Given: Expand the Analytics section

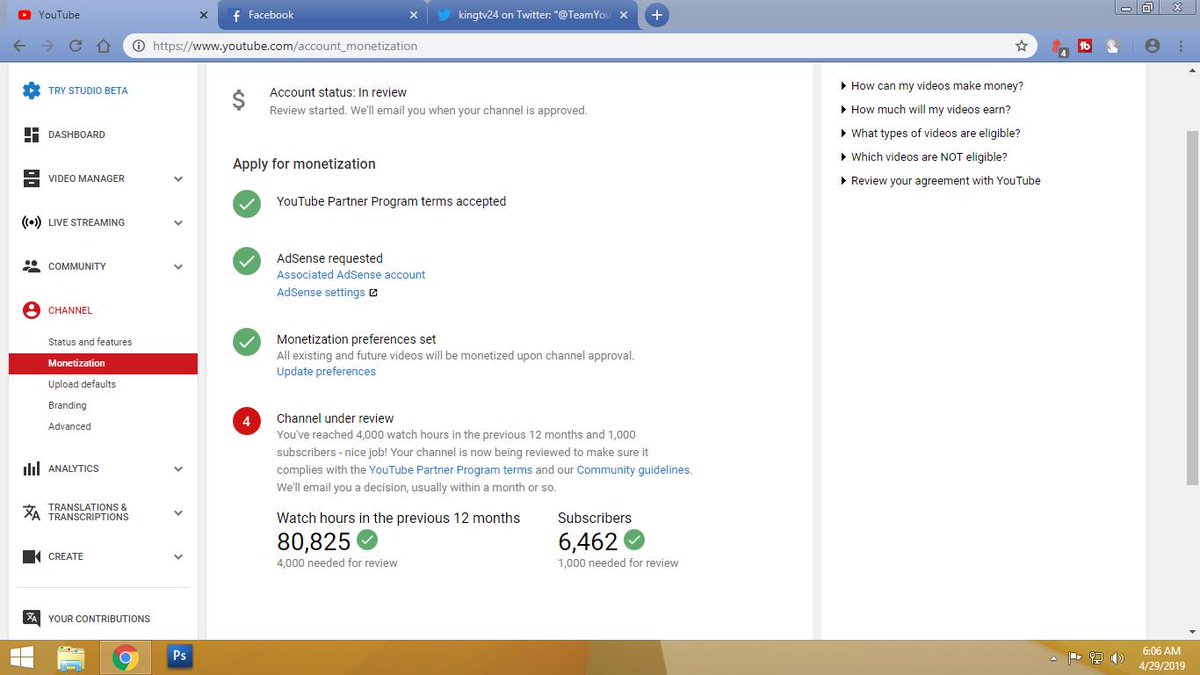Looking at the screenshot, I should 178,469.
